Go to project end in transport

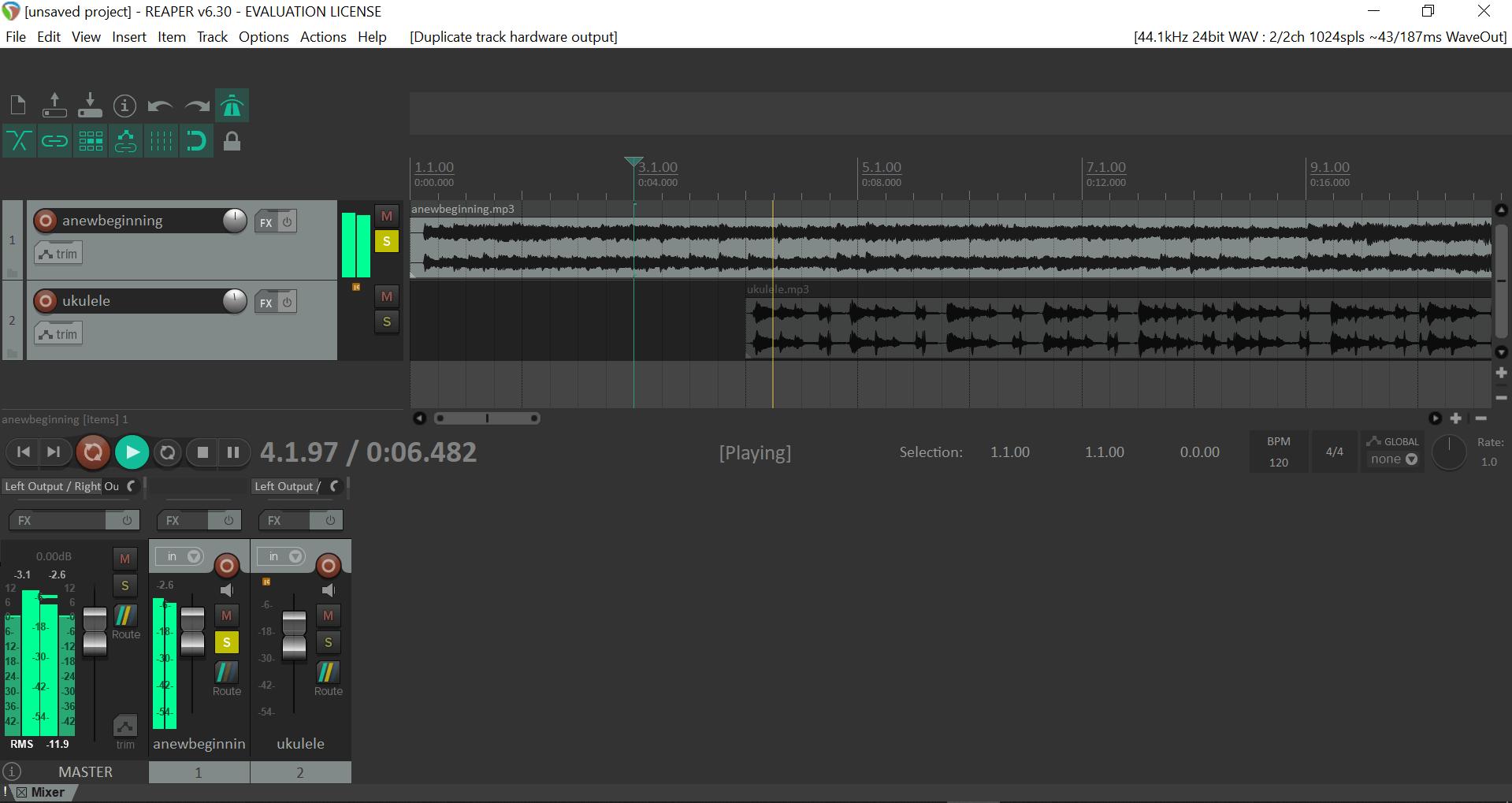click(54, 452)
